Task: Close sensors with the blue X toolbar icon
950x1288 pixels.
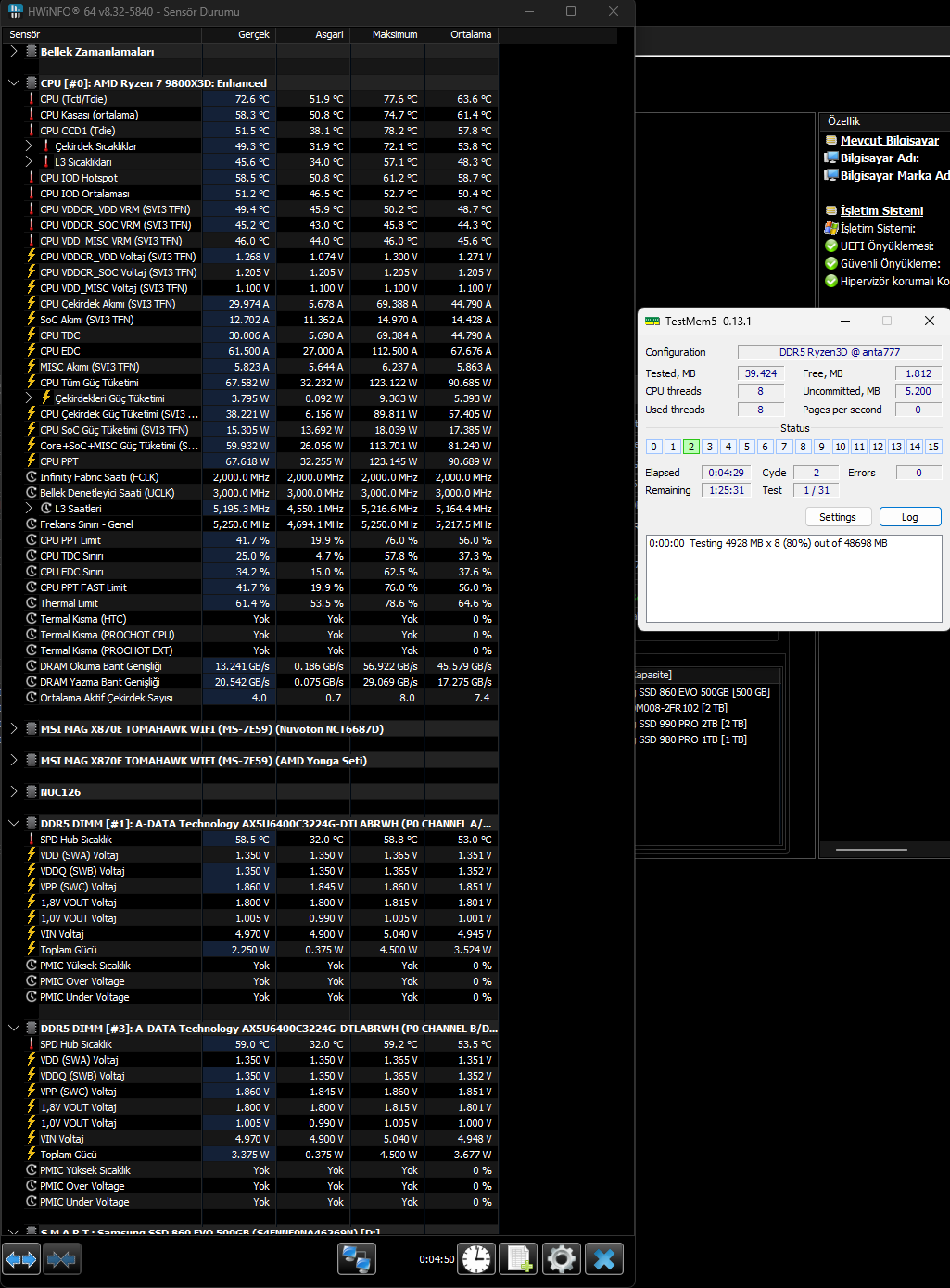Action: [604, 1259]
